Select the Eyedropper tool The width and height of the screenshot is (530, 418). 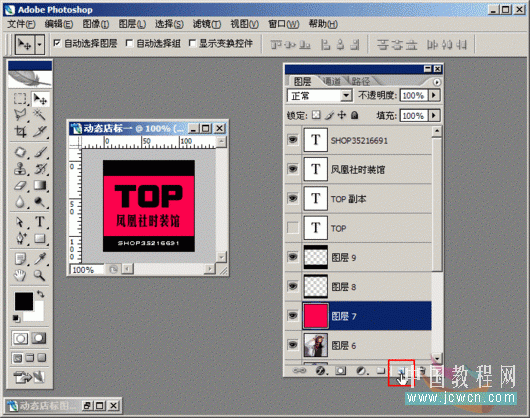(x=40, y=259)
